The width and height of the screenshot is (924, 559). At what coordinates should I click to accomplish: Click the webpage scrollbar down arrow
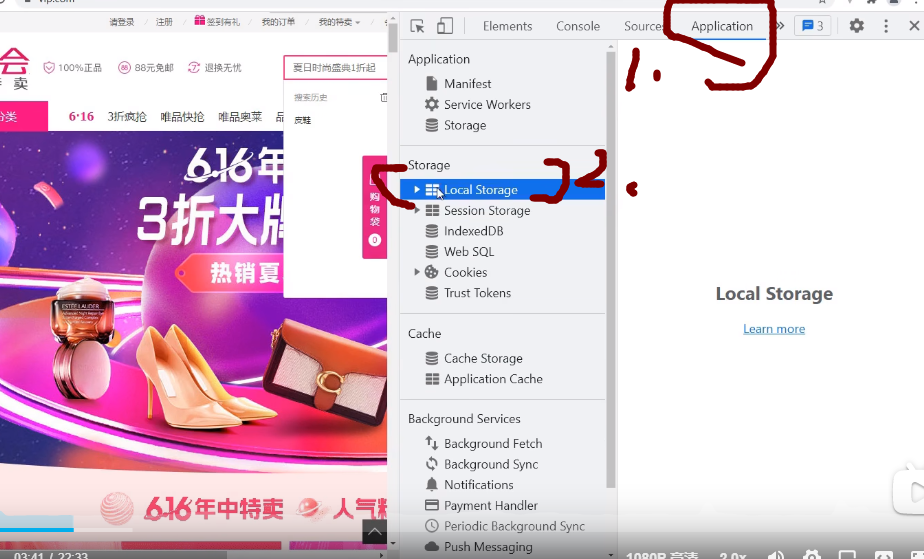click(x=393, y=544)
